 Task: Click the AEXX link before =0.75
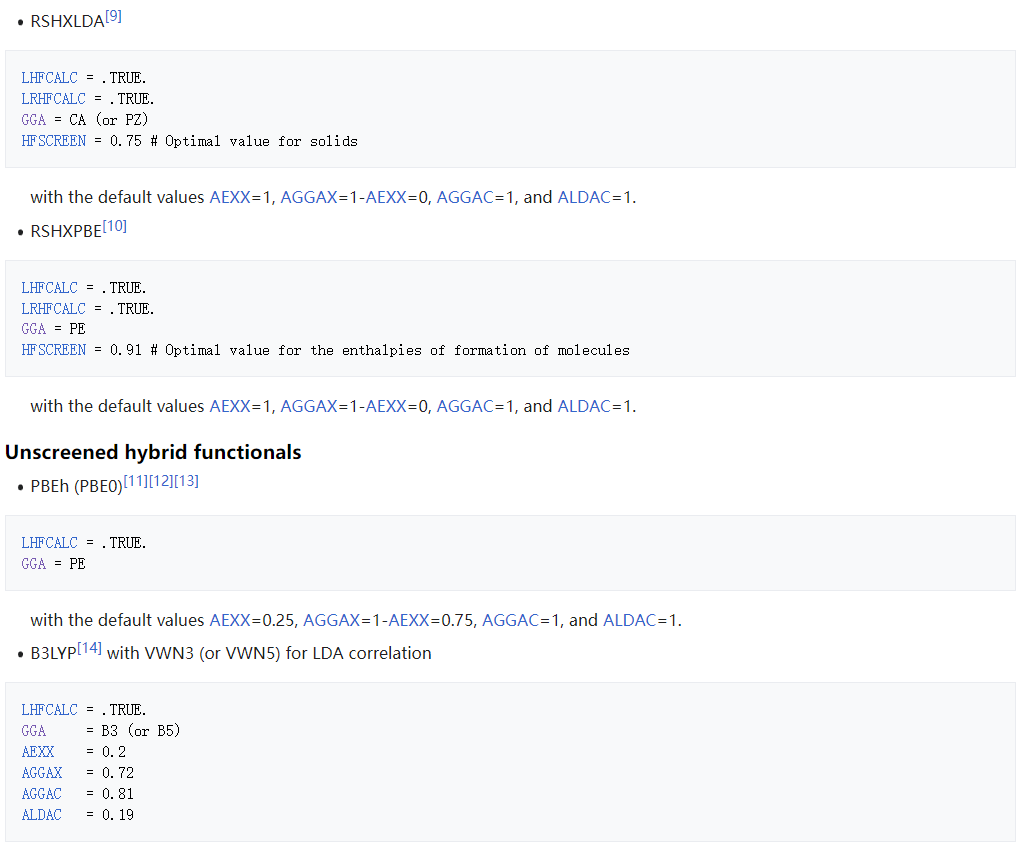click(x=409, y=620)
